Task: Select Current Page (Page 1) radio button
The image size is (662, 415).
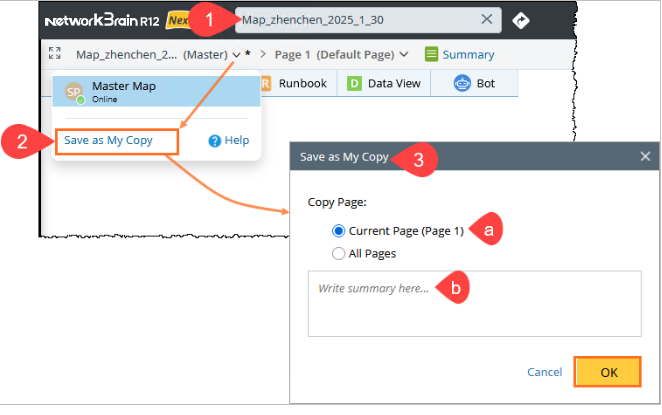Action: [338, 231]
